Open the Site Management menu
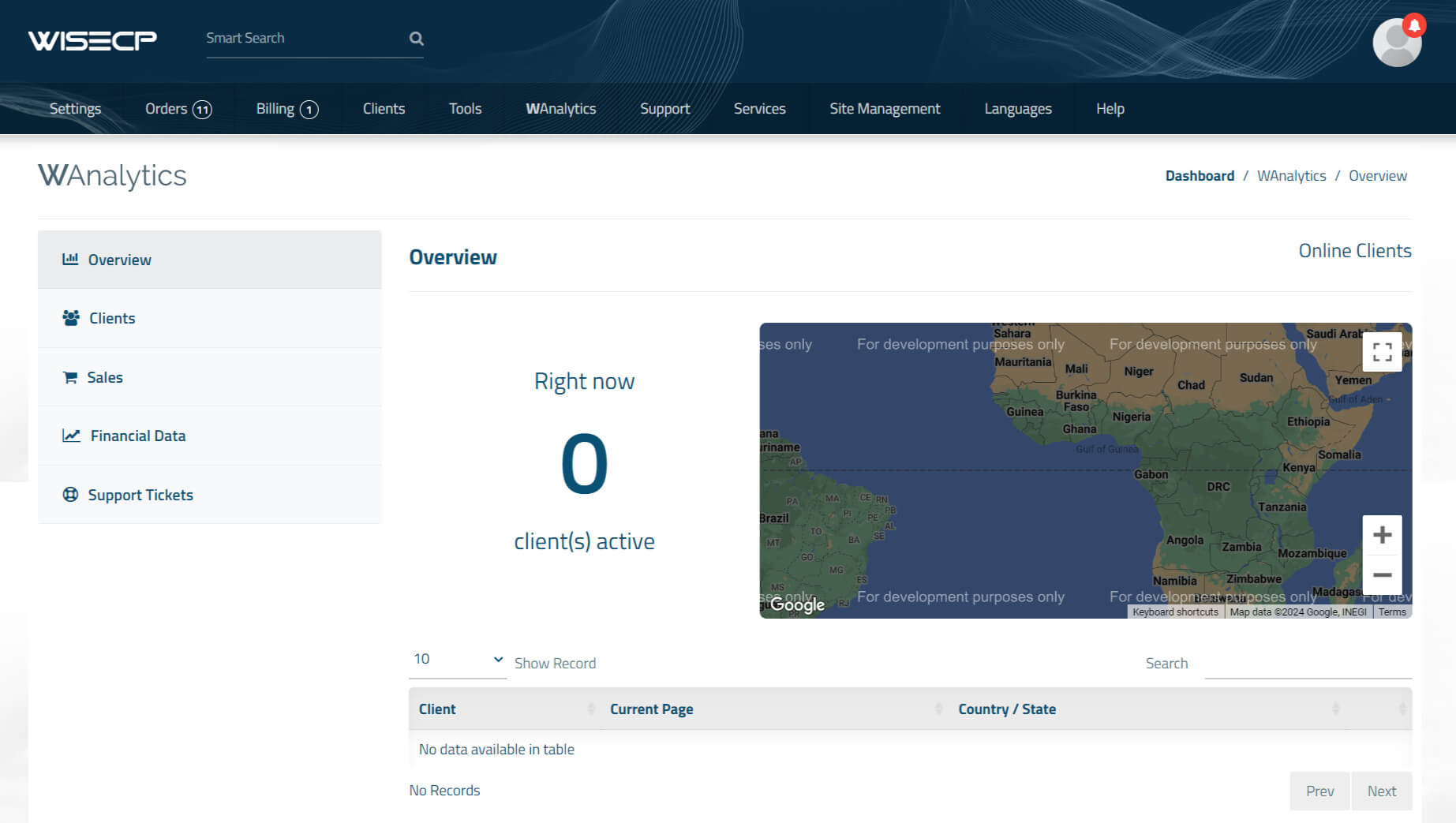The width and height of the screenshot is (1456, 823). [885, 109]
